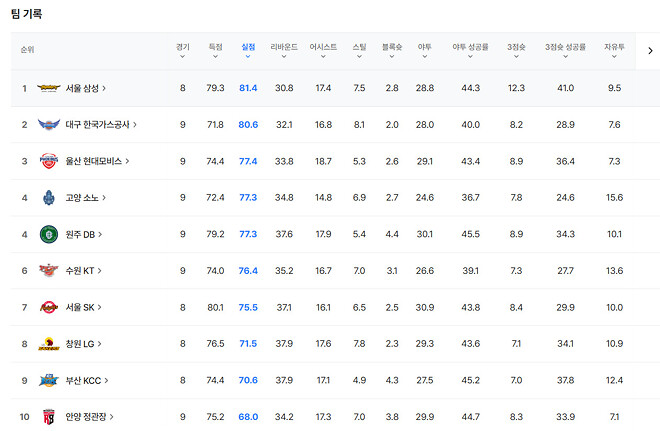Open the 원주 DB team logo
This screenshot has height=431, width=660.
point(49,234)
